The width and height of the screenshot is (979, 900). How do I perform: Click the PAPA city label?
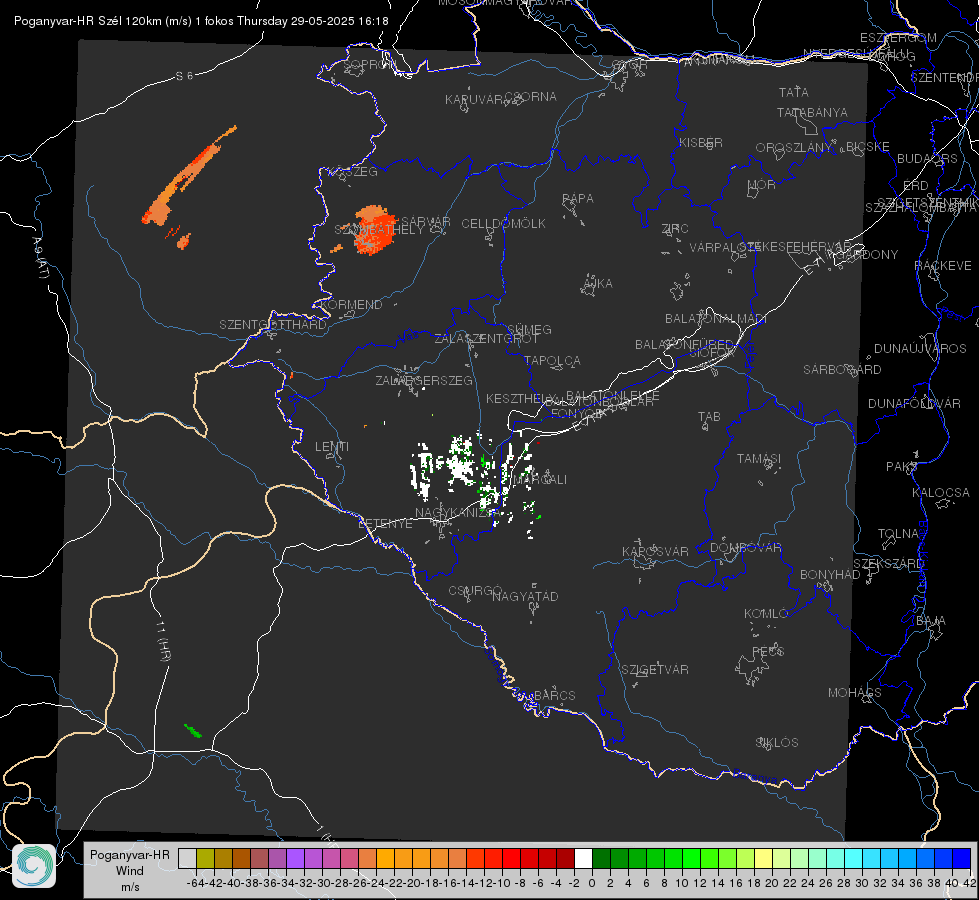(x=578, y=199)
